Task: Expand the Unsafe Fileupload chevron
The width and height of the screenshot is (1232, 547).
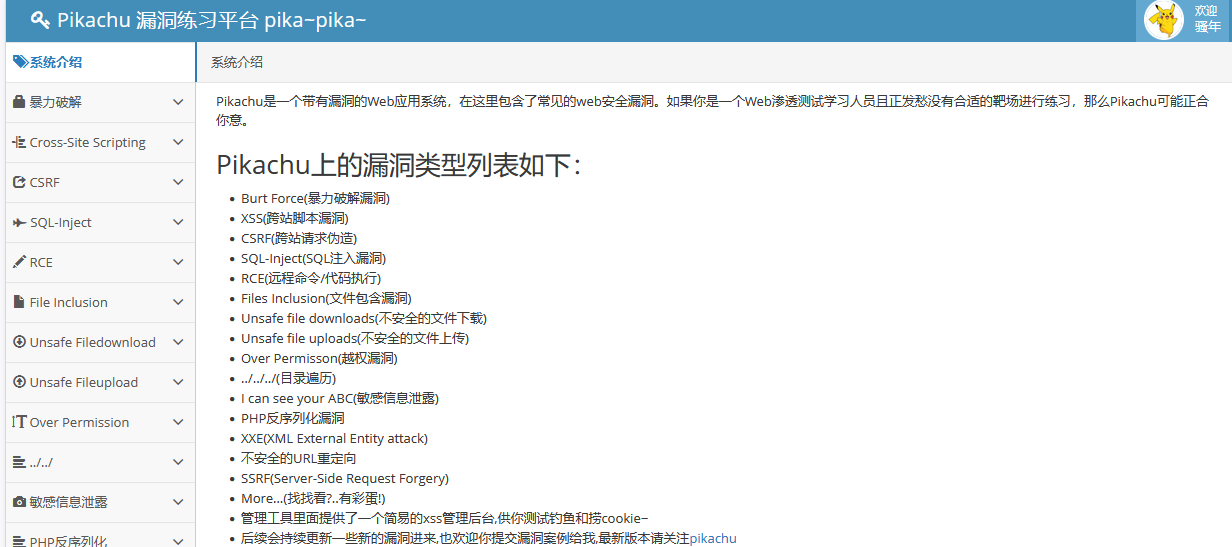Action: [x=178, y=382]
